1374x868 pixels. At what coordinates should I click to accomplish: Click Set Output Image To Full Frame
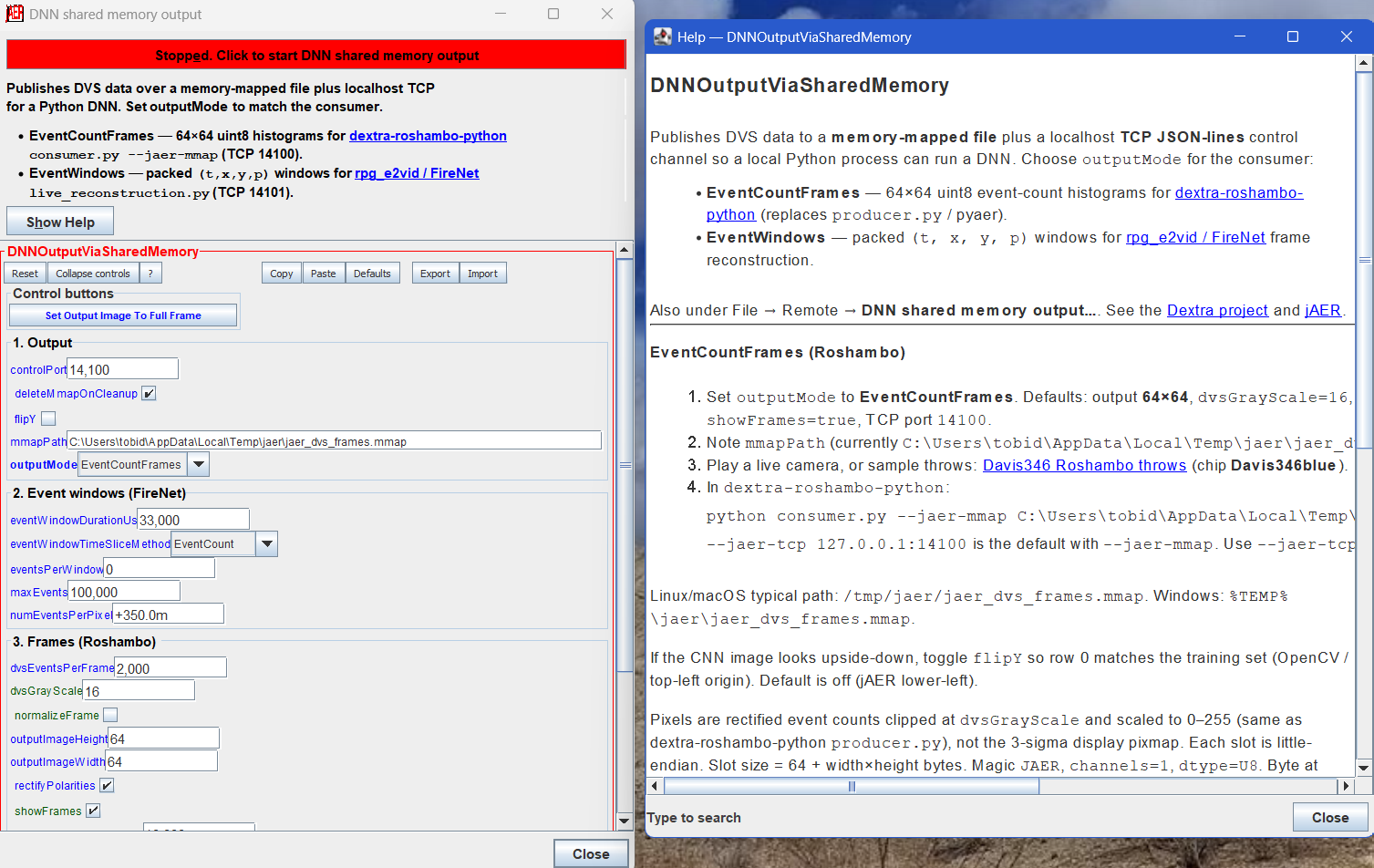point(123,315)
